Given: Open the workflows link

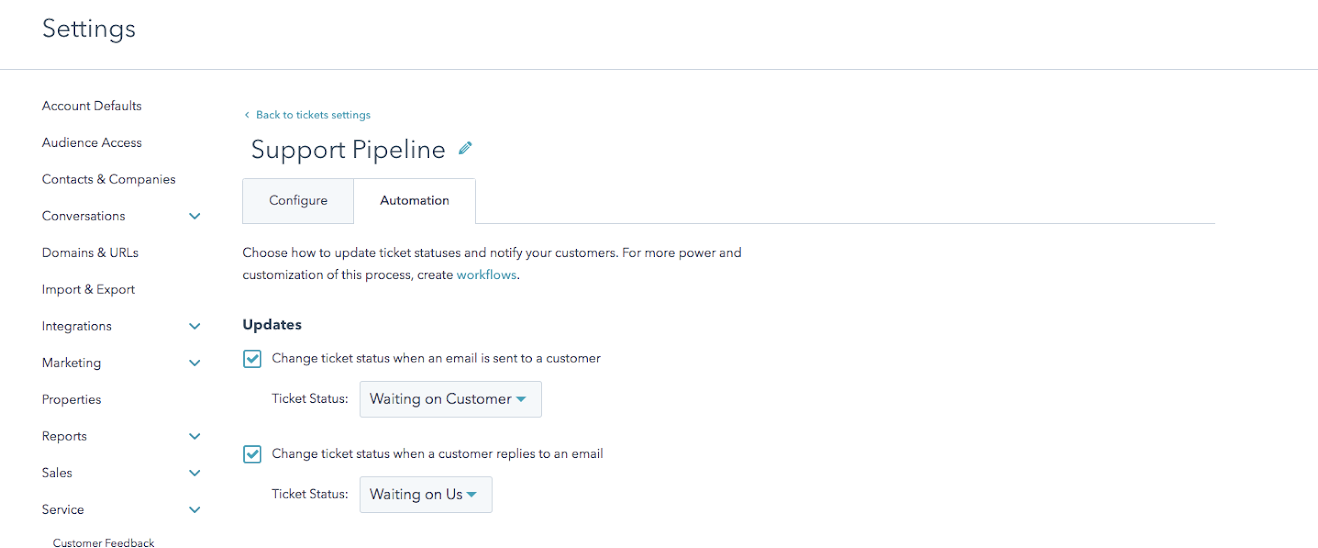Looking at the screenshot, I should 486,275.
